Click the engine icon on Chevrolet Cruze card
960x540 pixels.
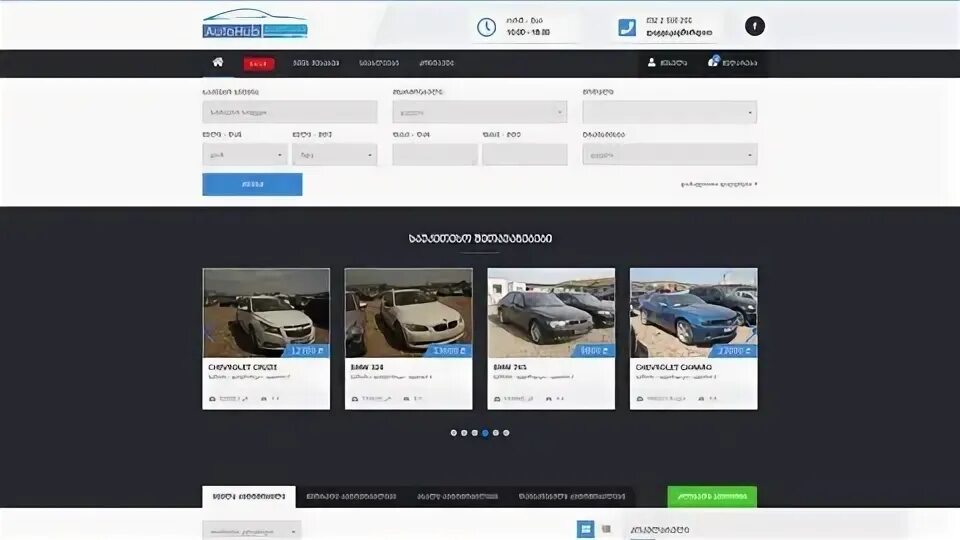(x=264, y=399)
